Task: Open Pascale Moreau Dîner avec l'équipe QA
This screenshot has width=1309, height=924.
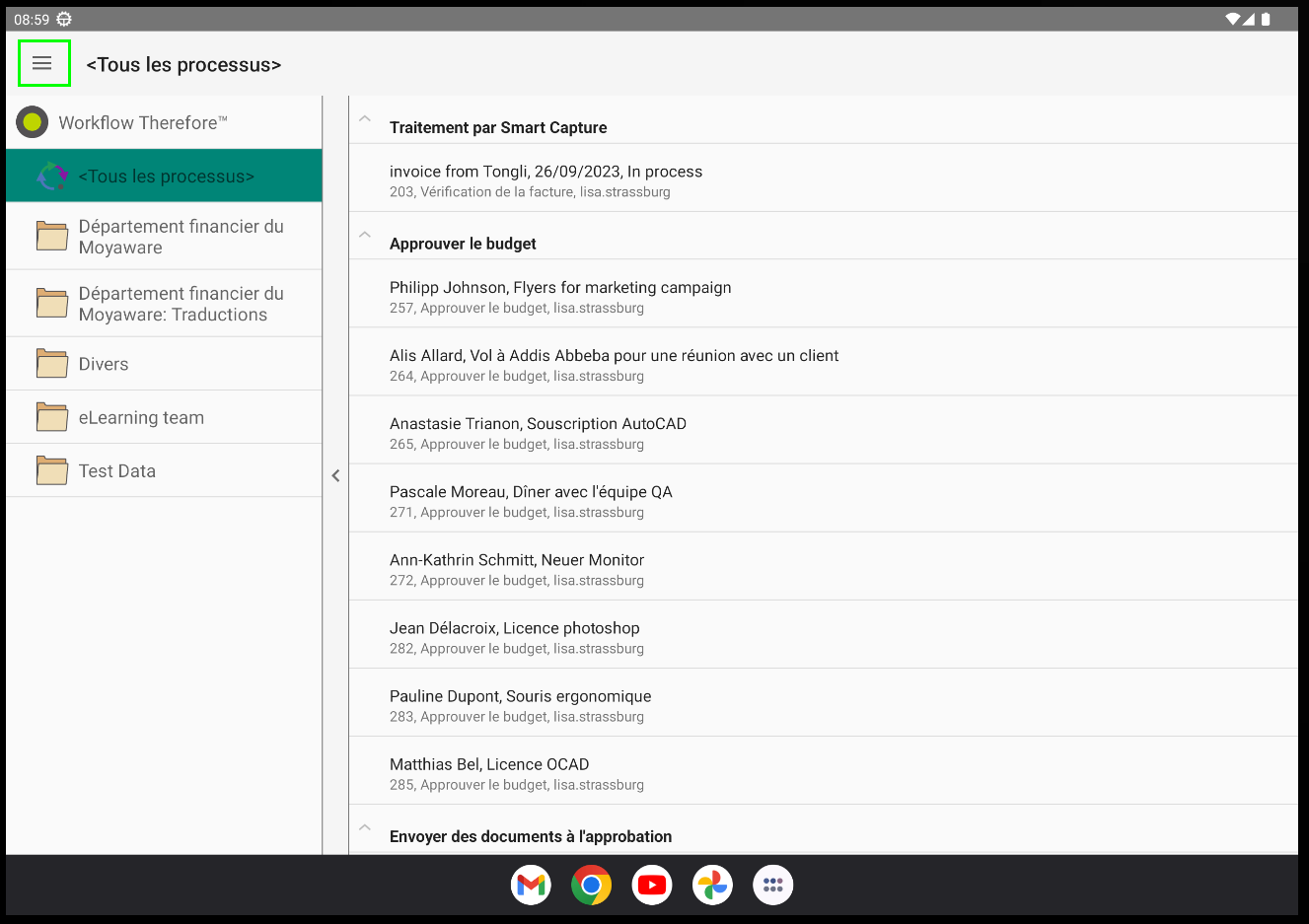Action: click(824, 500)
